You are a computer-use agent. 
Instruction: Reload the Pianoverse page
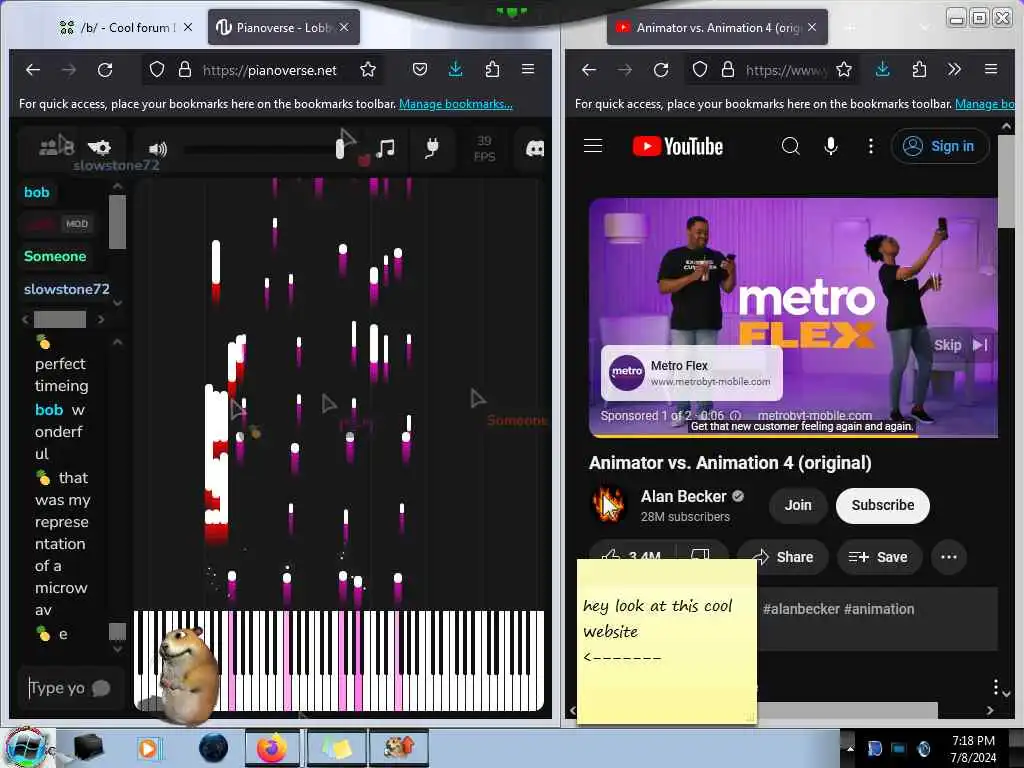105,69
